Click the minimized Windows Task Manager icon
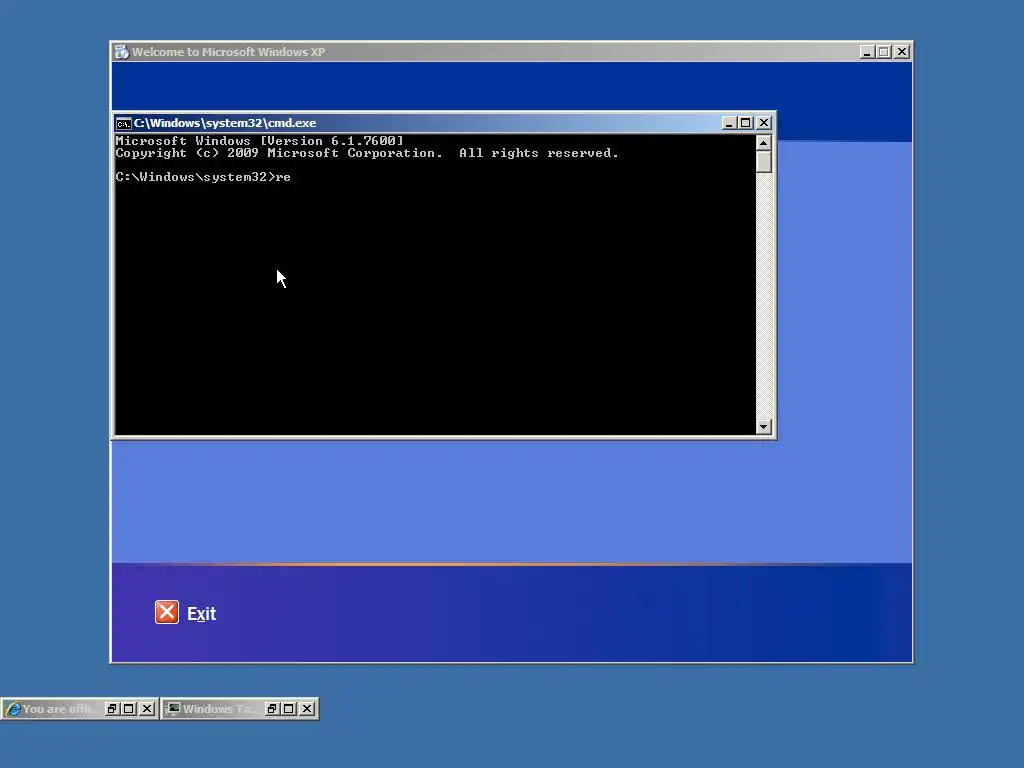 click(x=174, y=709)
